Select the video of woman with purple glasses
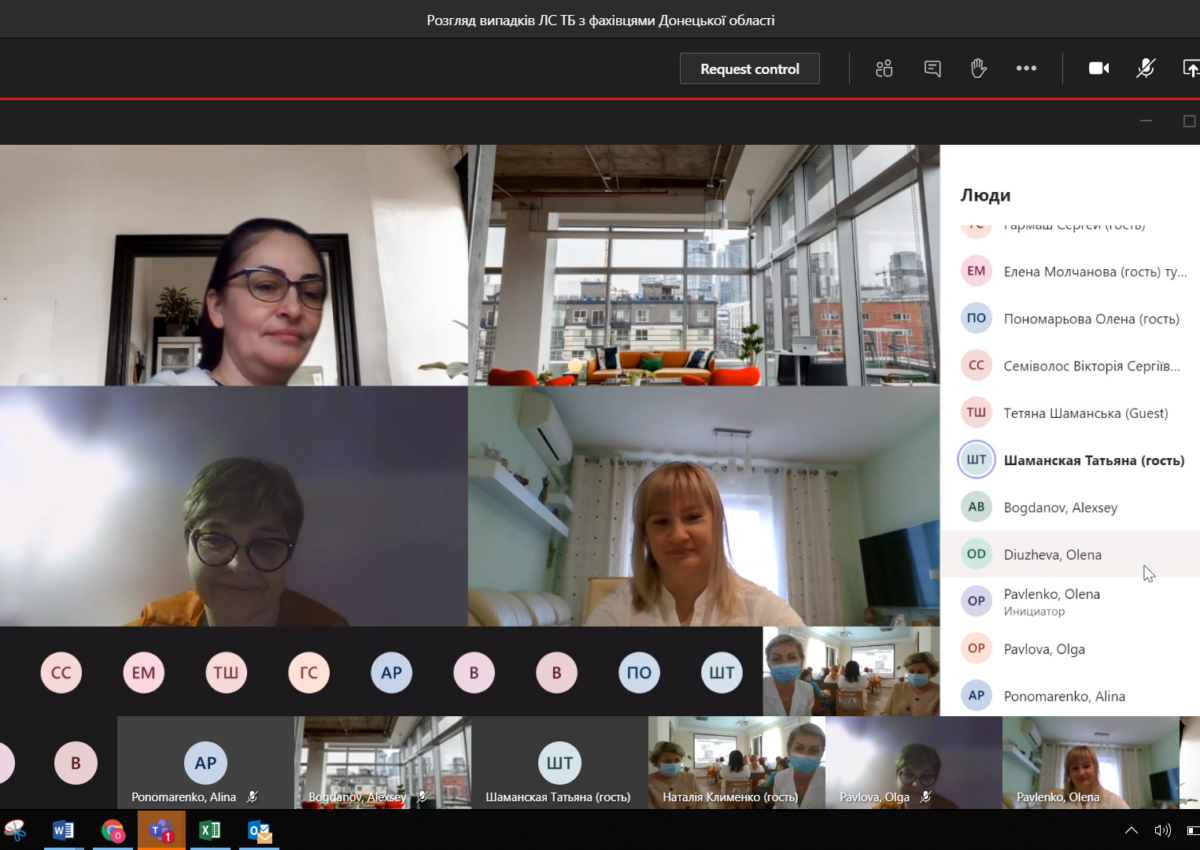Viewport: 1200px width, 850px height. [x=233, y=265]
